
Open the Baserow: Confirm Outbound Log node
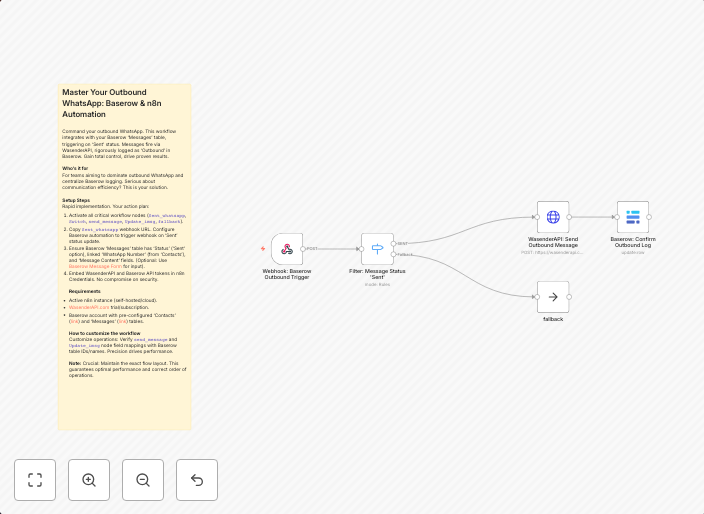[x=633, y=217]
